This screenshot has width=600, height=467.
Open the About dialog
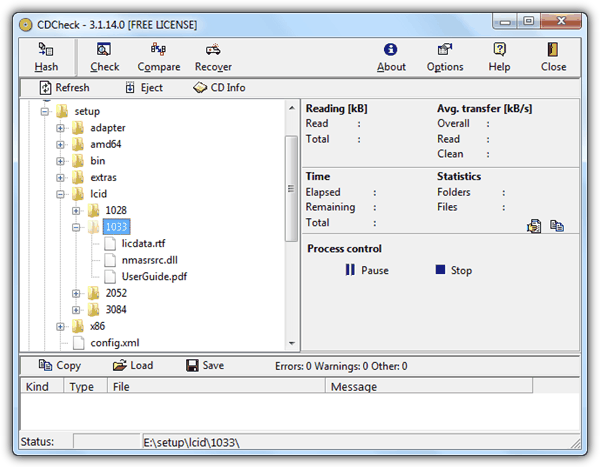point(391,57)
